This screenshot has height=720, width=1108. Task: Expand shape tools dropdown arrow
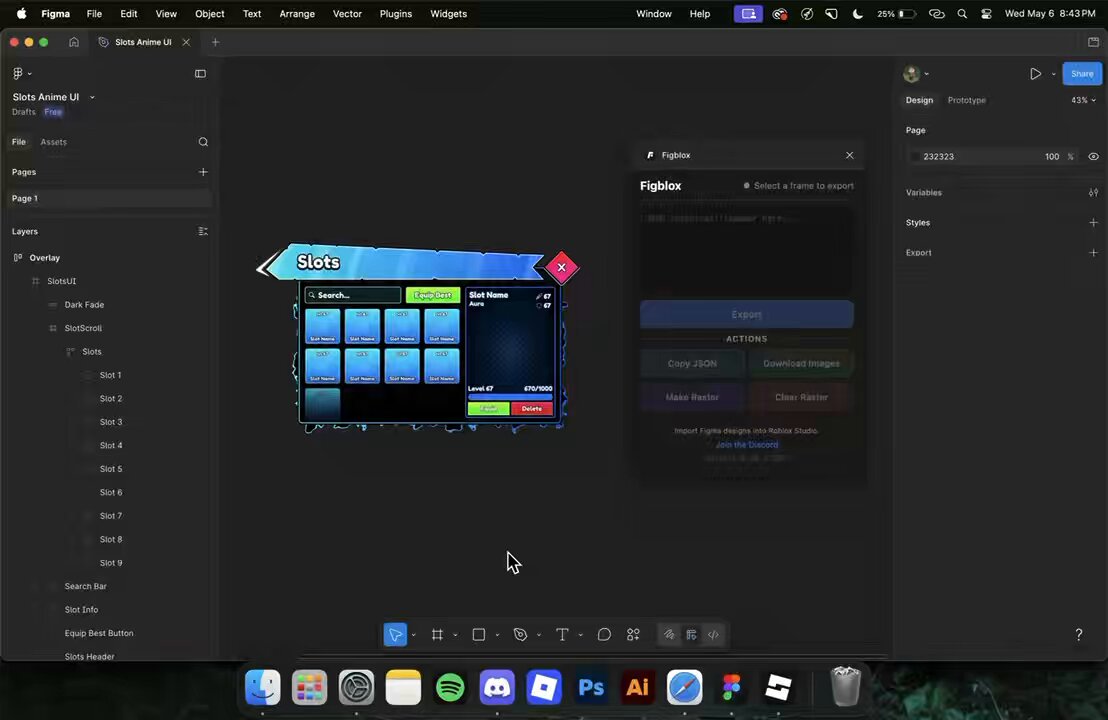pos(497,635)
